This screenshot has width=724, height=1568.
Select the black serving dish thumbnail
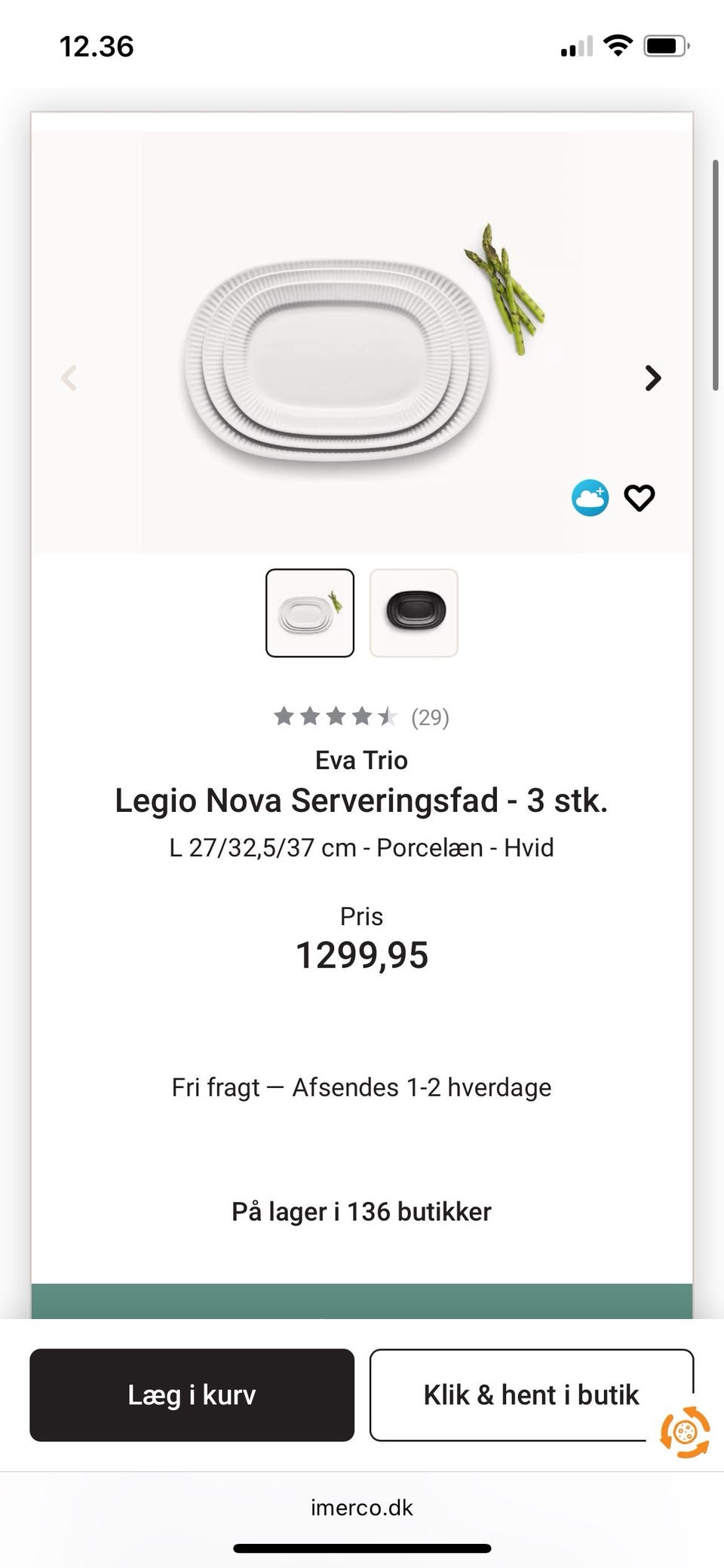414,613
